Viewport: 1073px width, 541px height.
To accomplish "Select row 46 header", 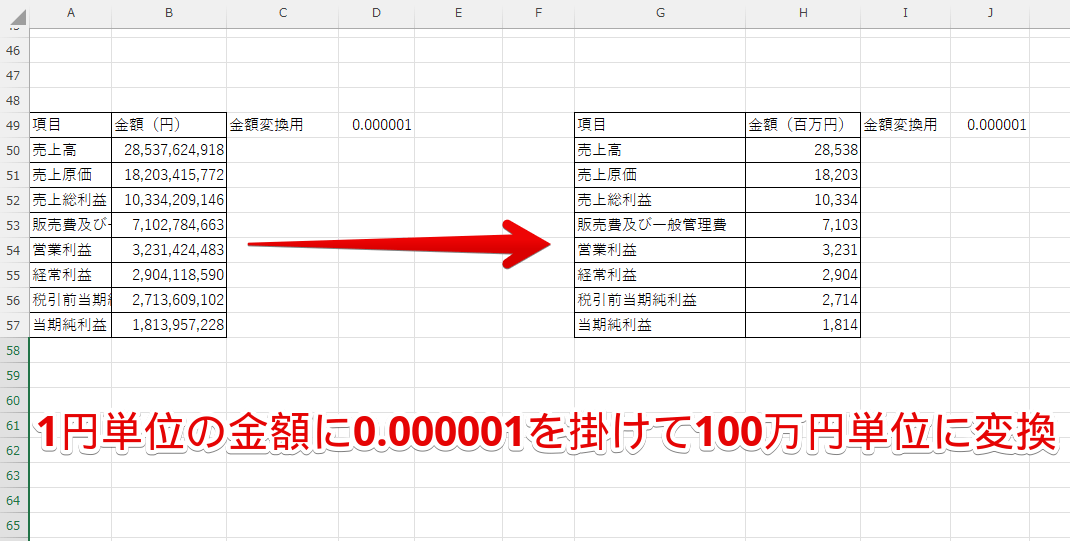I will 14,51.
